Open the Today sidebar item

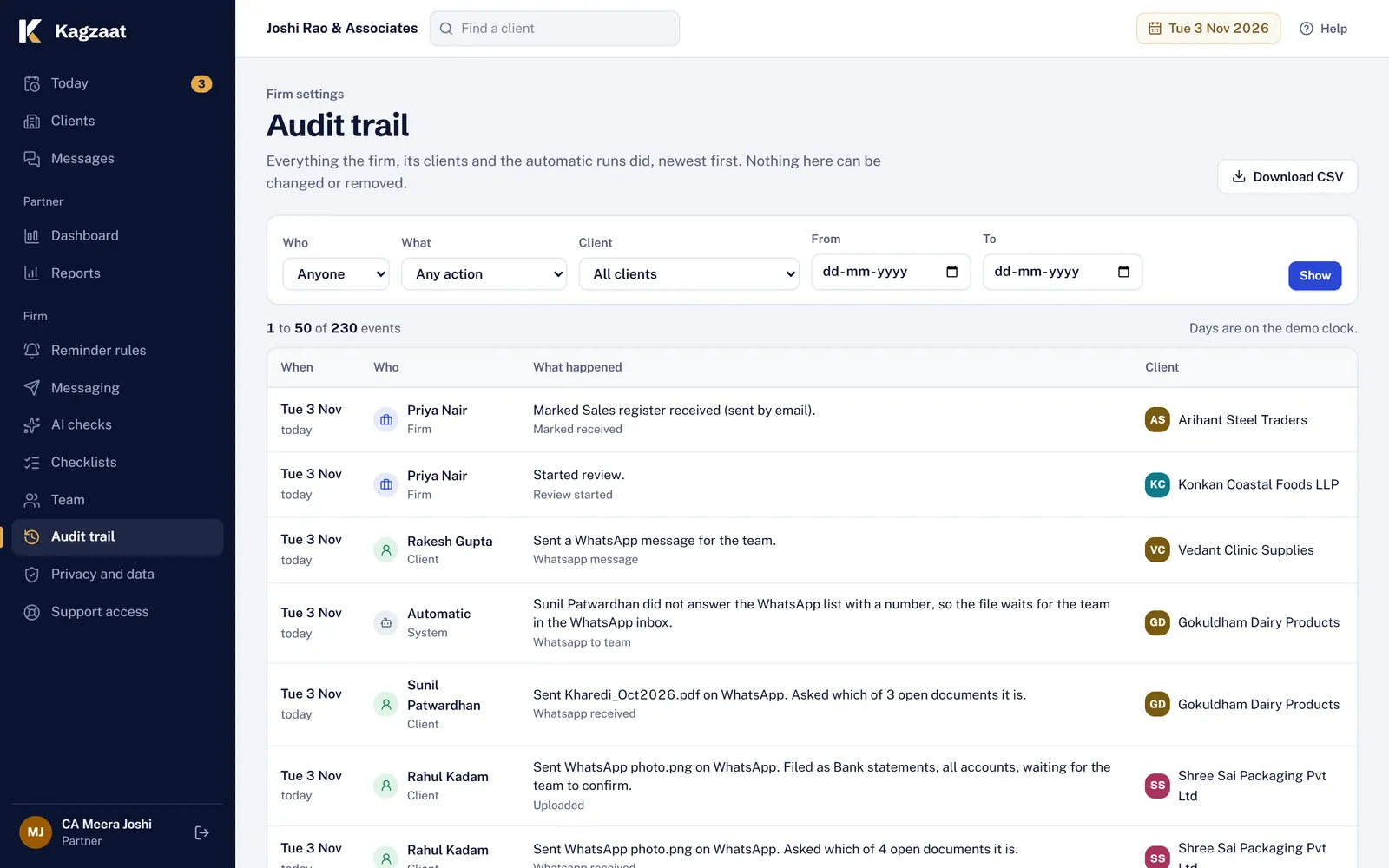point(117,83)
